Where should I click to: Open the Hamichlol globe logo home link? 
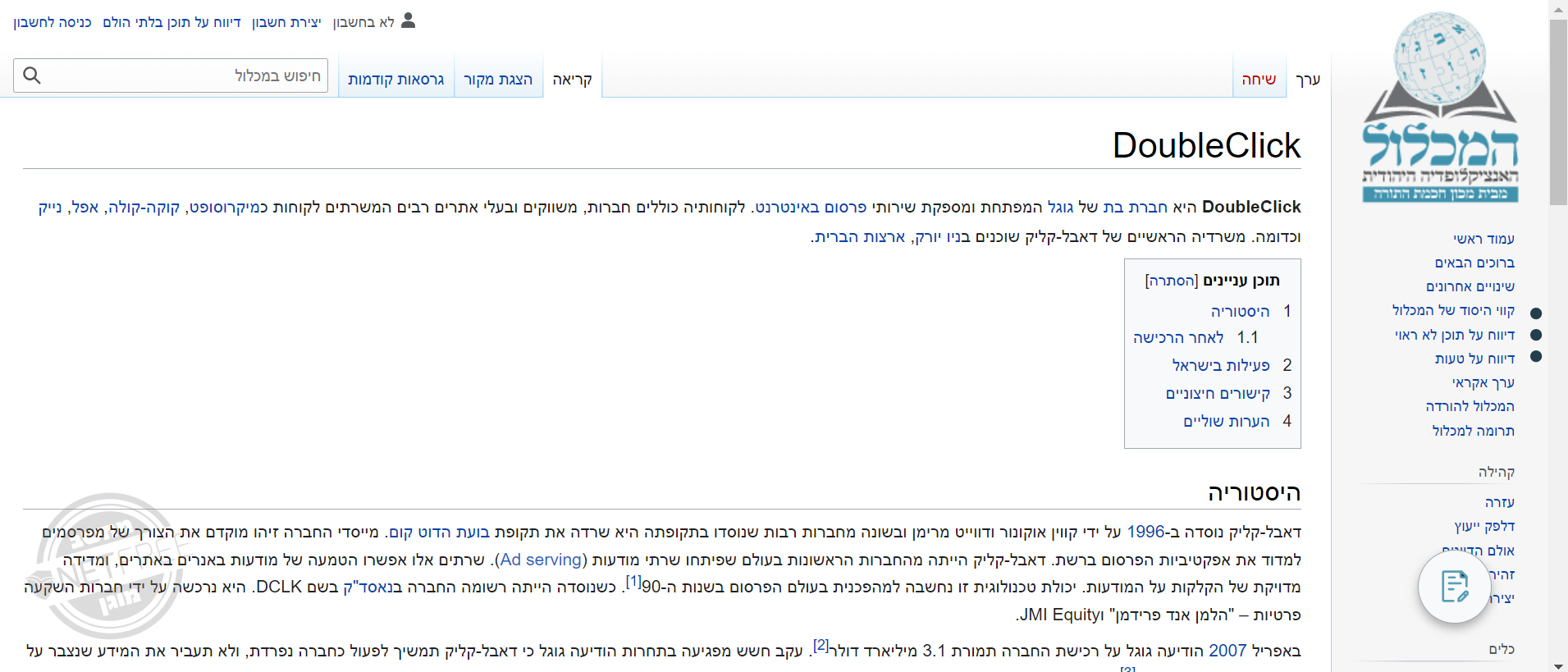1441,107
